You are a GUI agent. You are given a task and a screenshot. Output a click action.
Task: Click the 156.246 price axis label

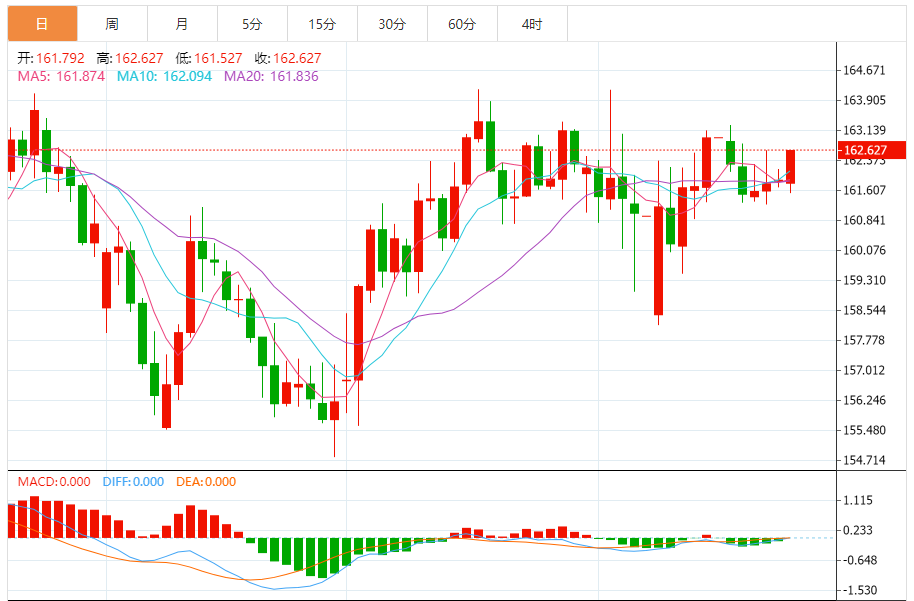point(864,400)
